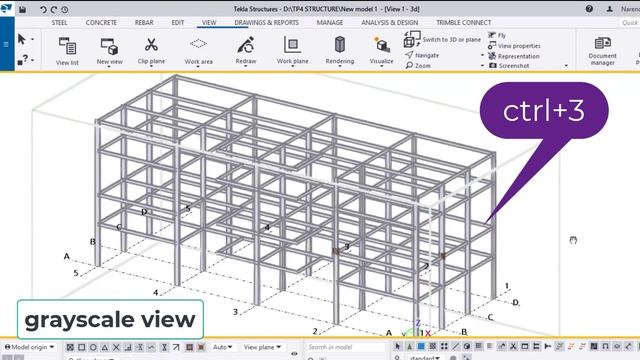Click the Save icon in title bar
Screen dimensions: 640x360
[x=22, y=9]
